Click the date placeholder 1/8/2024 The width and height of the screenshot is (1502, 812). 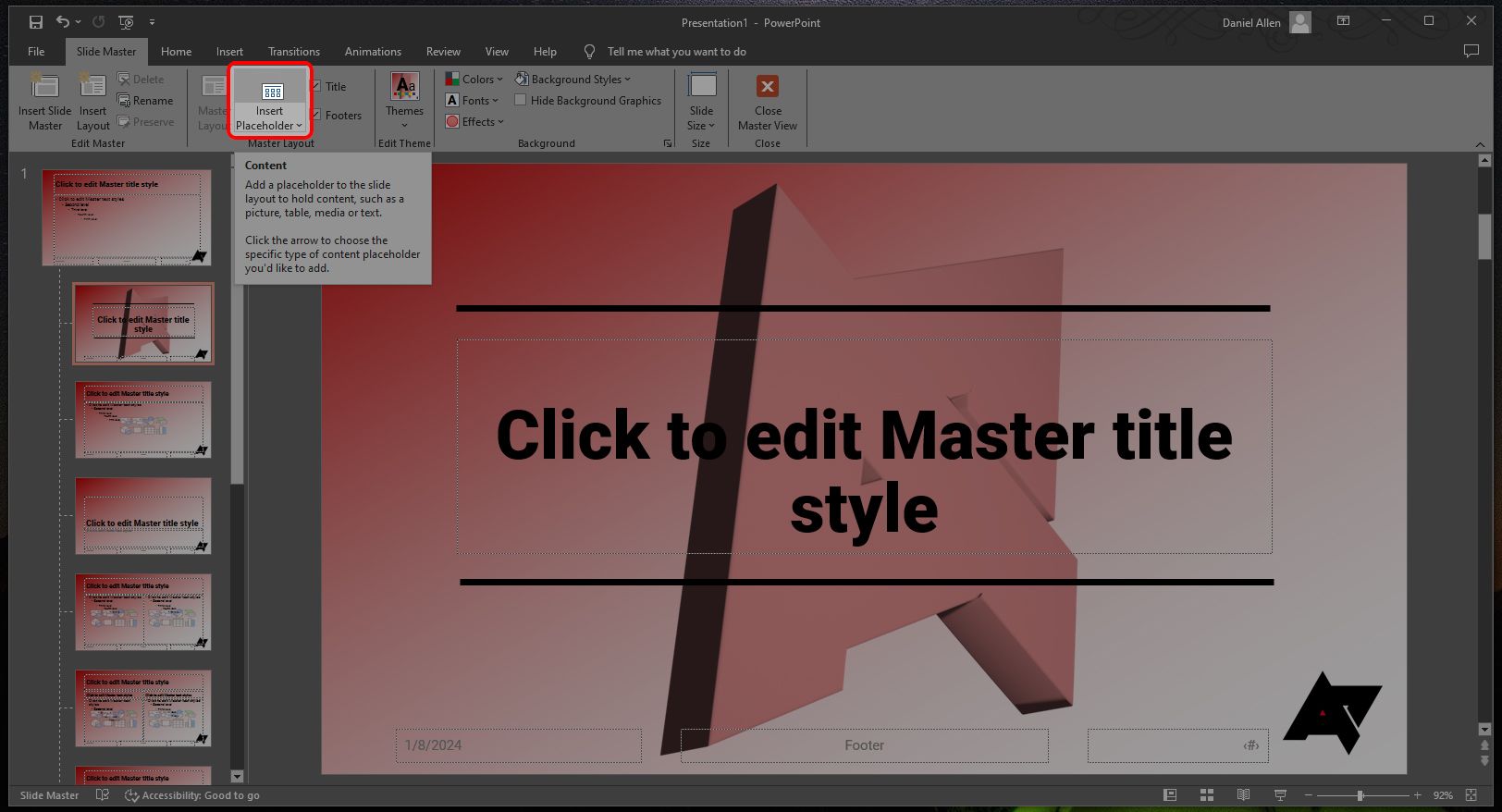tap(519, 745)
